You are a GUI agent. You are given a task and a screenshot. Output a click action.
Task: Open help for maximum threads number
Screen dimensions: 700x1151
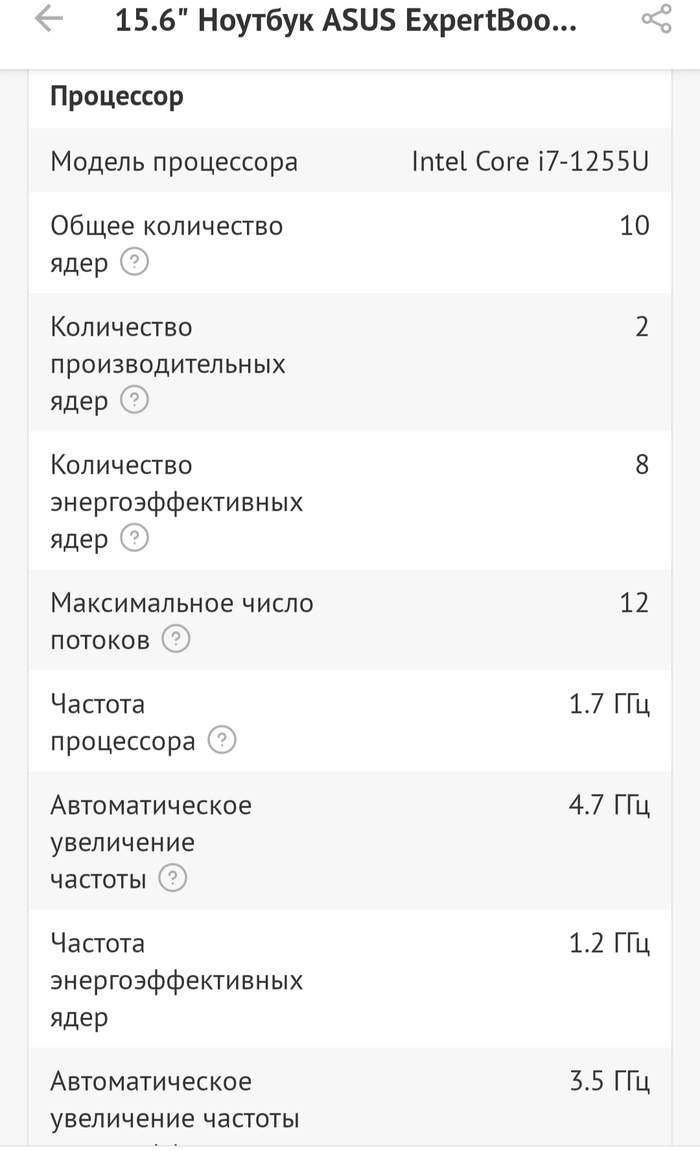coord(176,639)
